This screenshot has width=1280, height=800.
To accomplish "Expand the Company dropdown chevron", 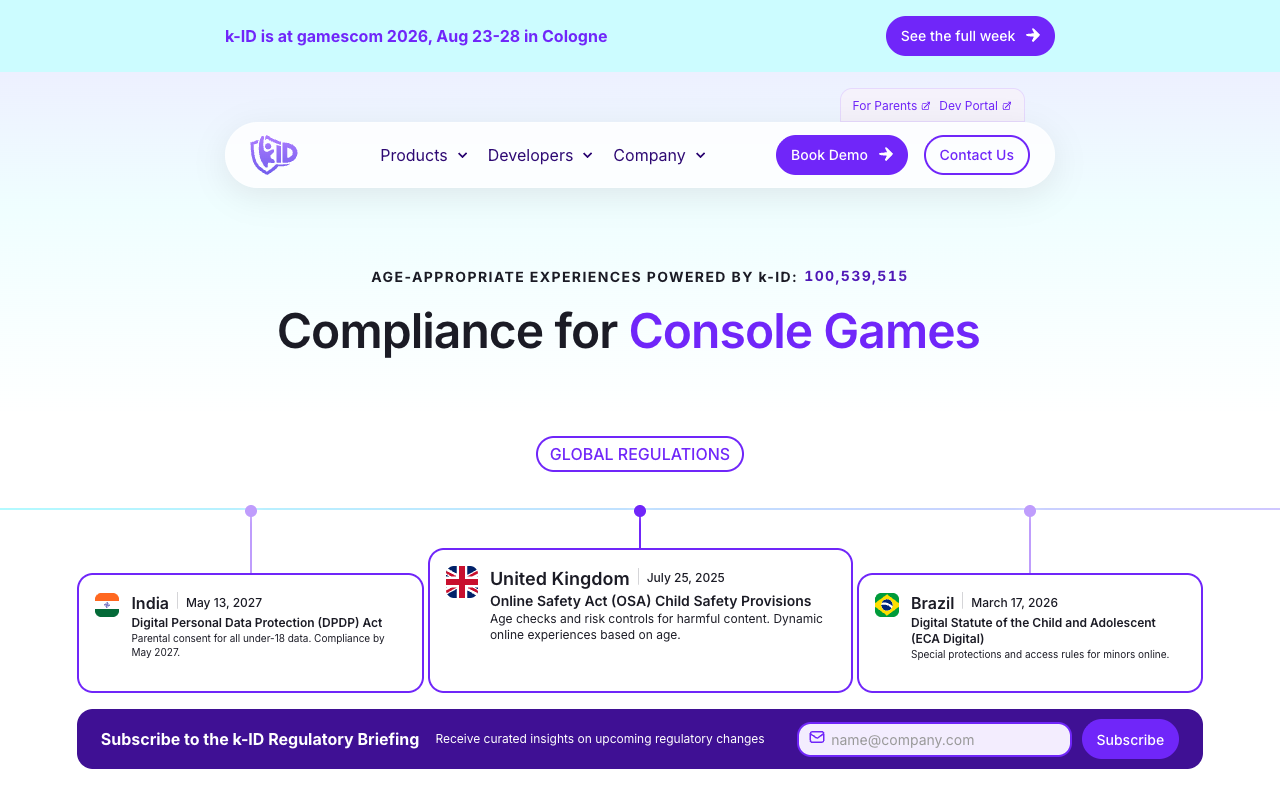I will pyautogui.click(x=701, y=155).
